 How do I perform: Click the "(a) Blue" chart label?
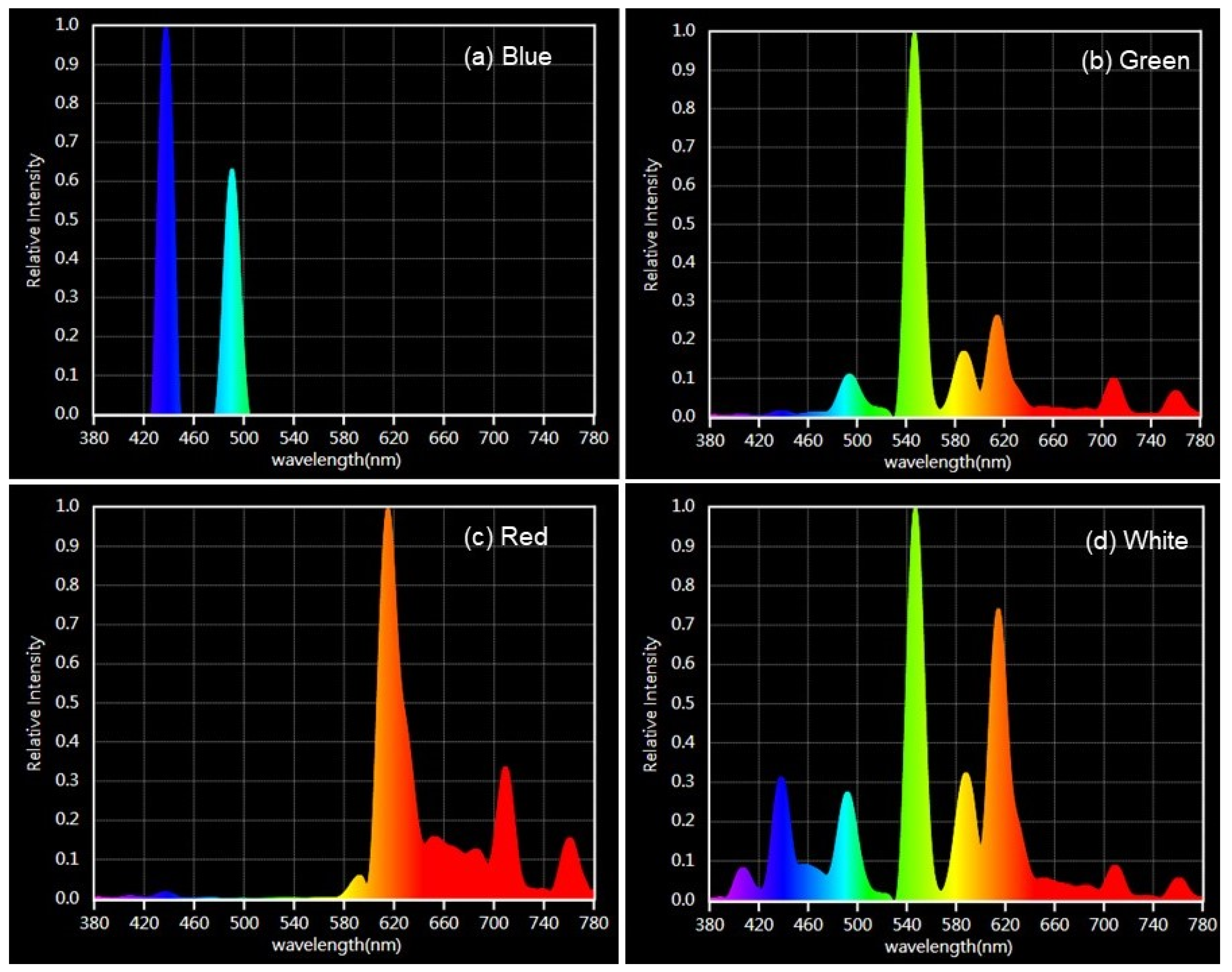[x=507, y=57]
